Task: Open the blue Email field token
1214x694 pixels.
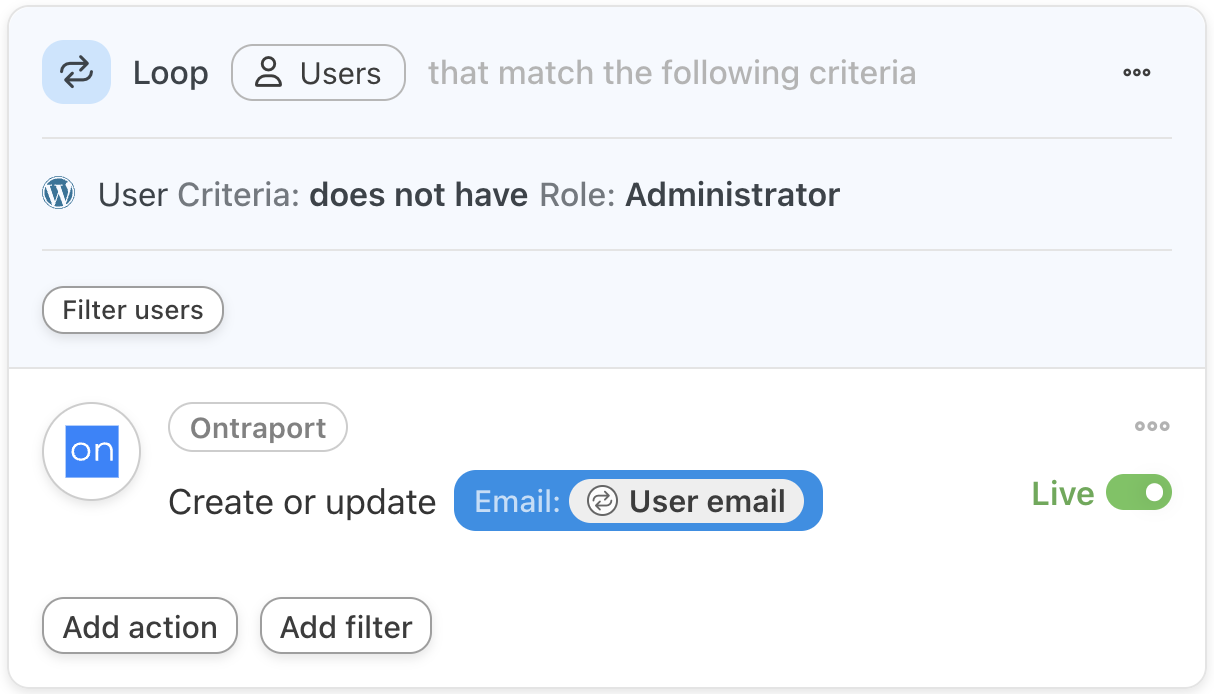Action: point(516,501)
